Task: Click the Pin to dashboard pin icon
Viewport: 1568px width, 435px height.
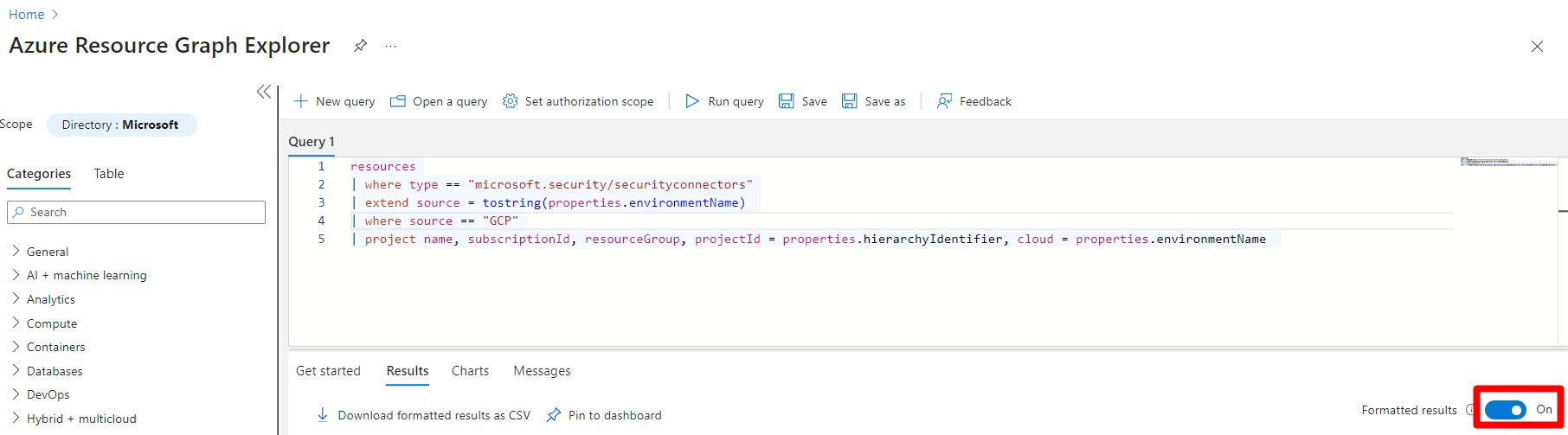Action: tap(554, 415)
